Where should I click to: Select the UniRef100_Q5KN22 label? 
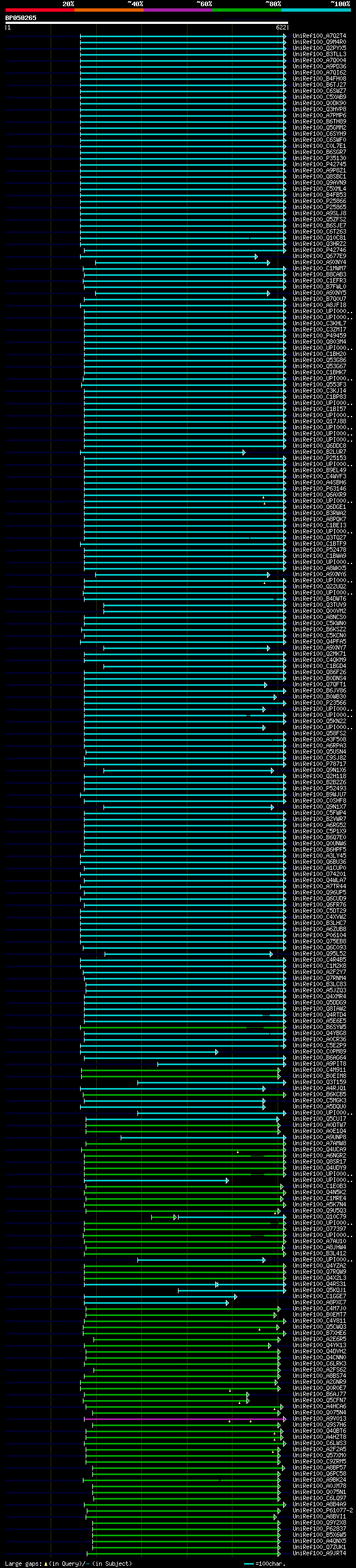pyautogui.click(x=319, y=721)
